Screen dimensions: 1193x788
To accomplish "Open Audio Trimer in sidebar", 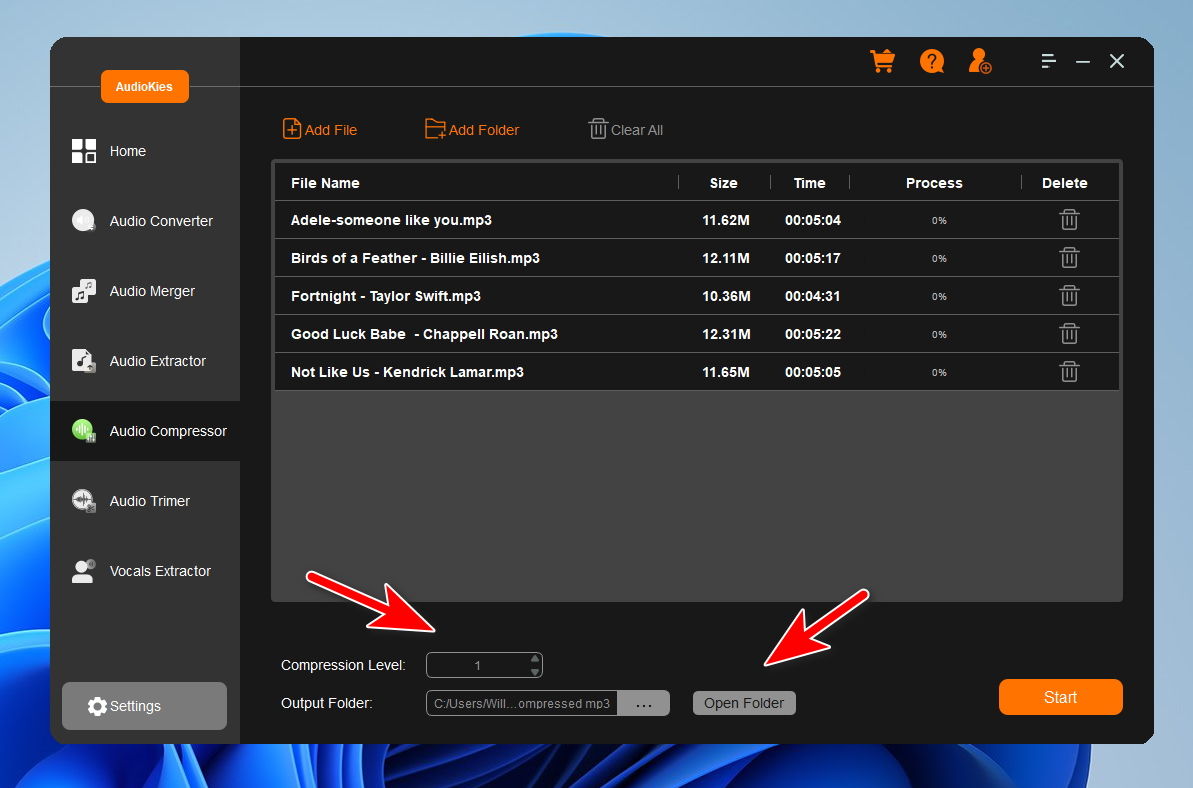I will (145, 501).
